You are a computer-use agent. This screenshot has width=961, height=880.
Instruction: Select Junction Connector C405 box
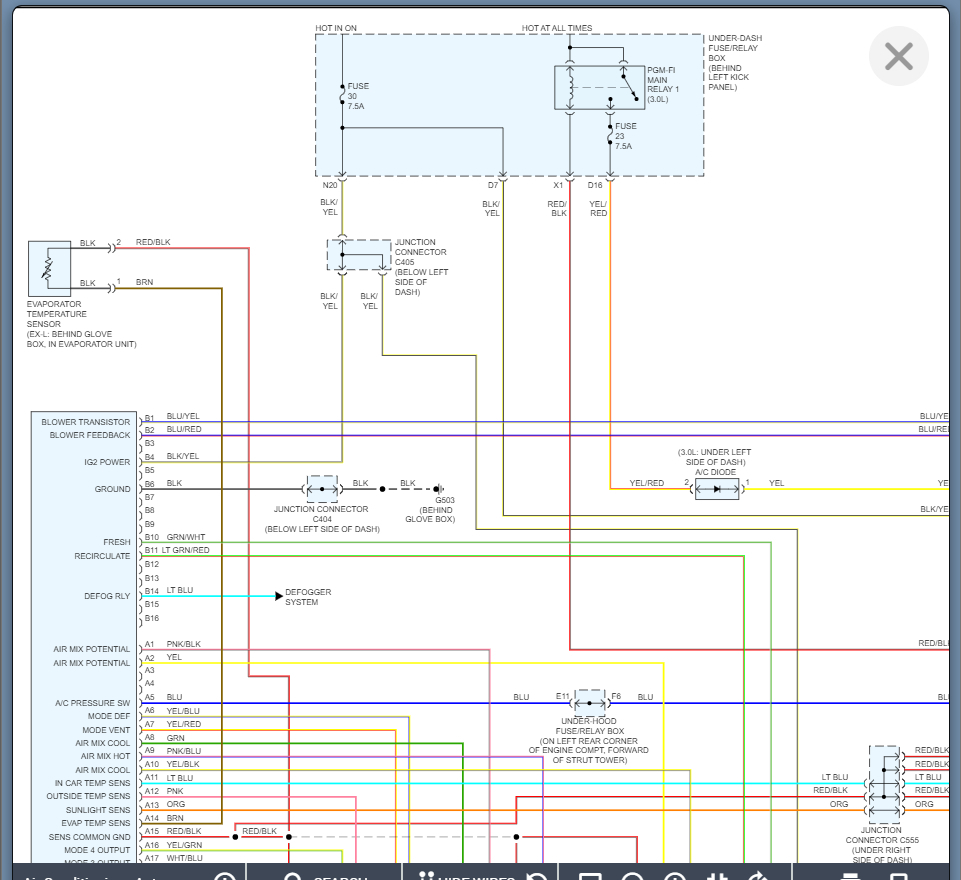click(x=359, y=255)
